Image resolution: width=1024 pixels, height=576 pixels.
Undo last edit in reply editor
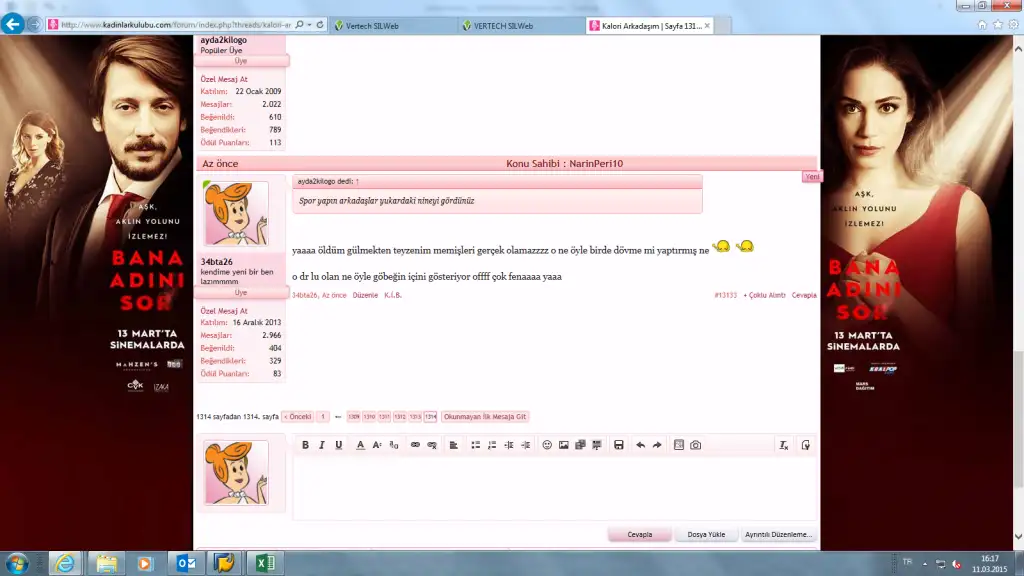coord(640,445)
